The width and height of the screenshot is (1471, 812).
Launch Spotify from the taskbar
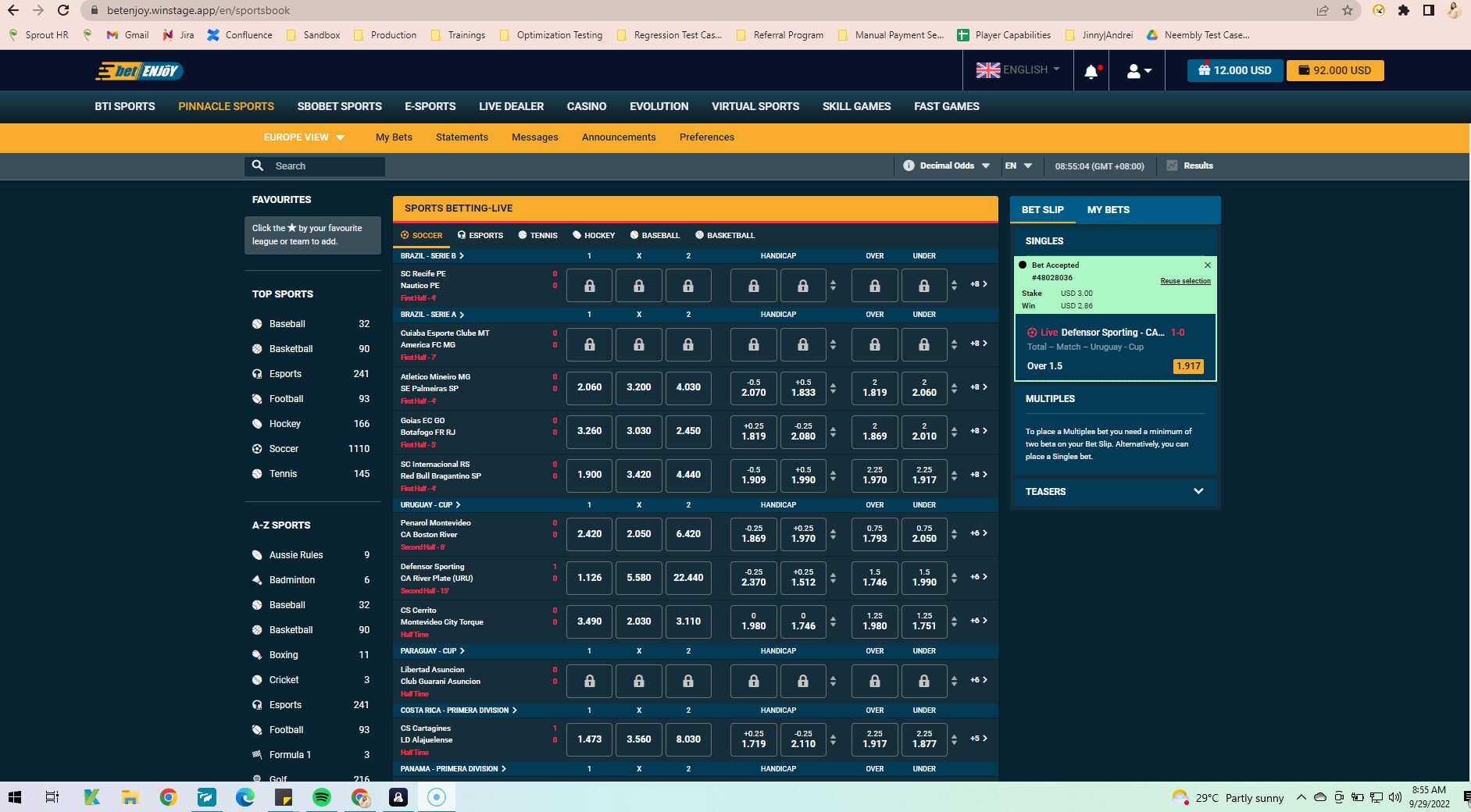coord(322,798)
